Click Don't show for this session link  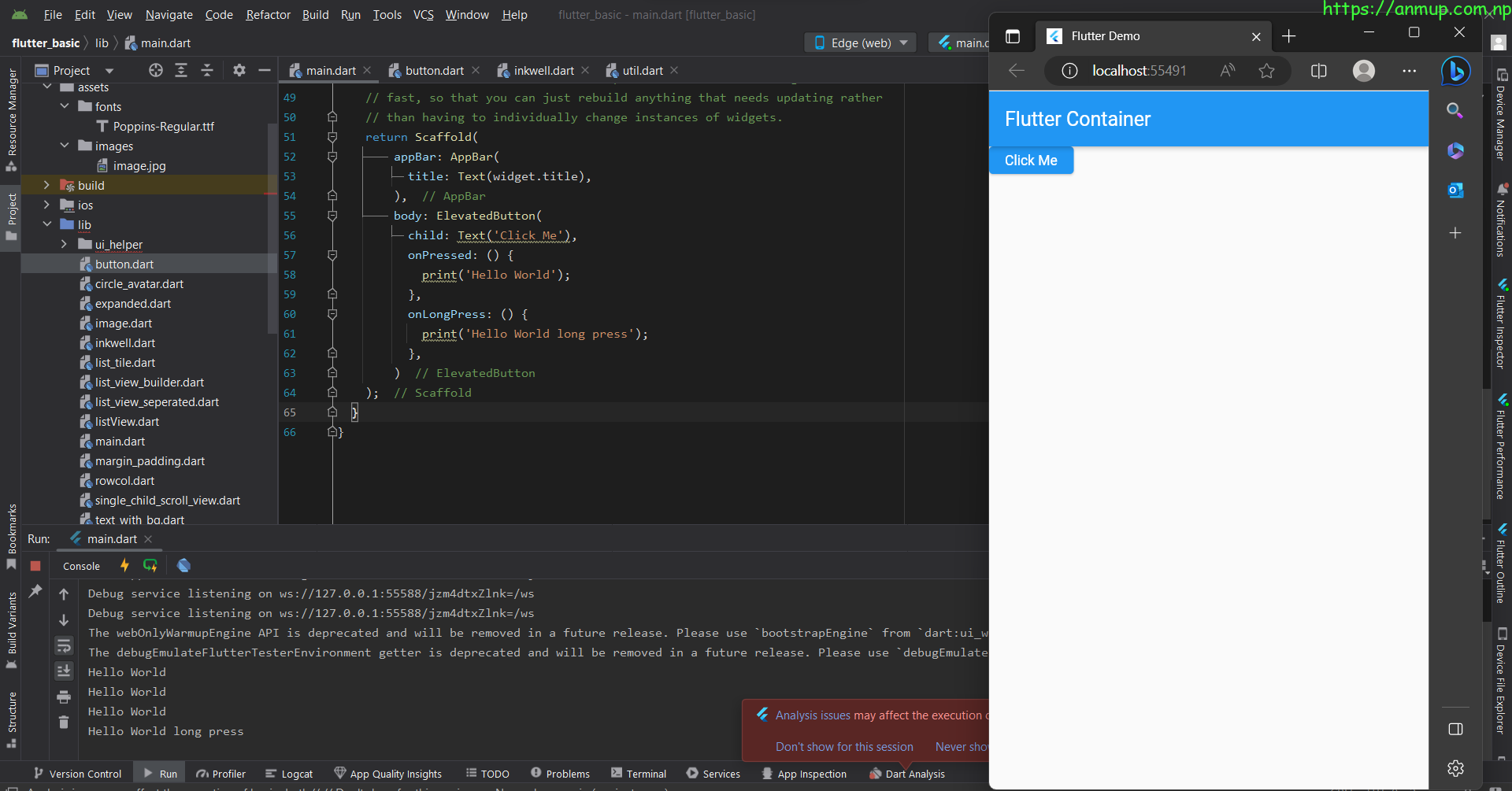[x=844, y=747]
